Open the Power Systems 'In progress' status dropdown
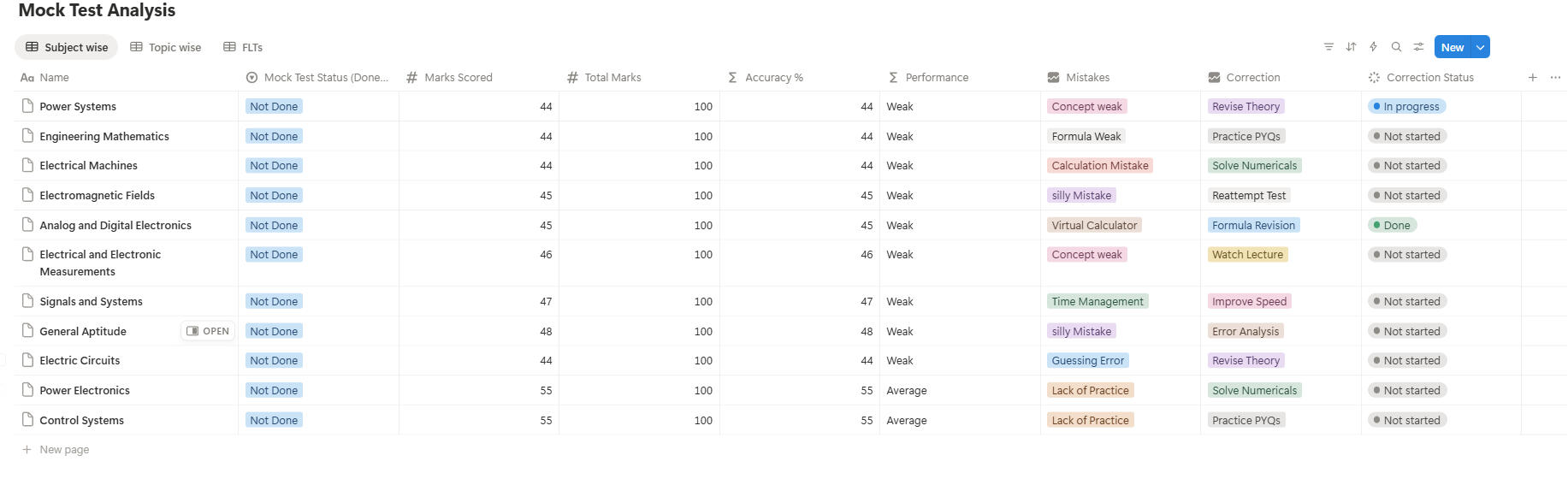This screenshot has width=1568, height=479. [1406, 107]
